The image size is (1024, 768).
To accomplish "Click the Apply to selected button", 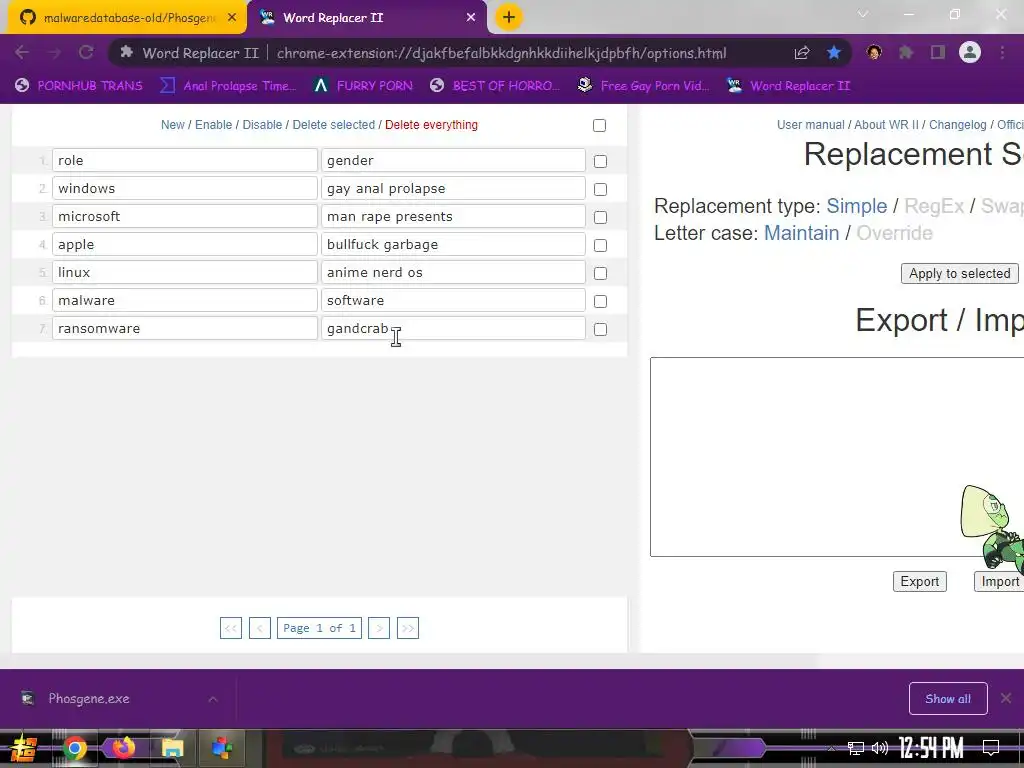I will coord(959,274).
